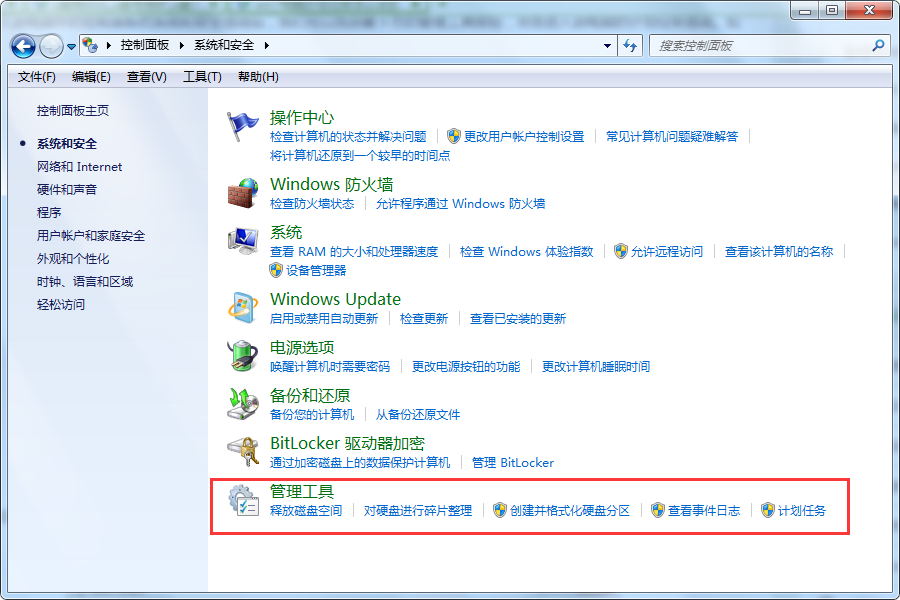
Task: Click the 设备管理器 link
Action: [x=316, y=270]
